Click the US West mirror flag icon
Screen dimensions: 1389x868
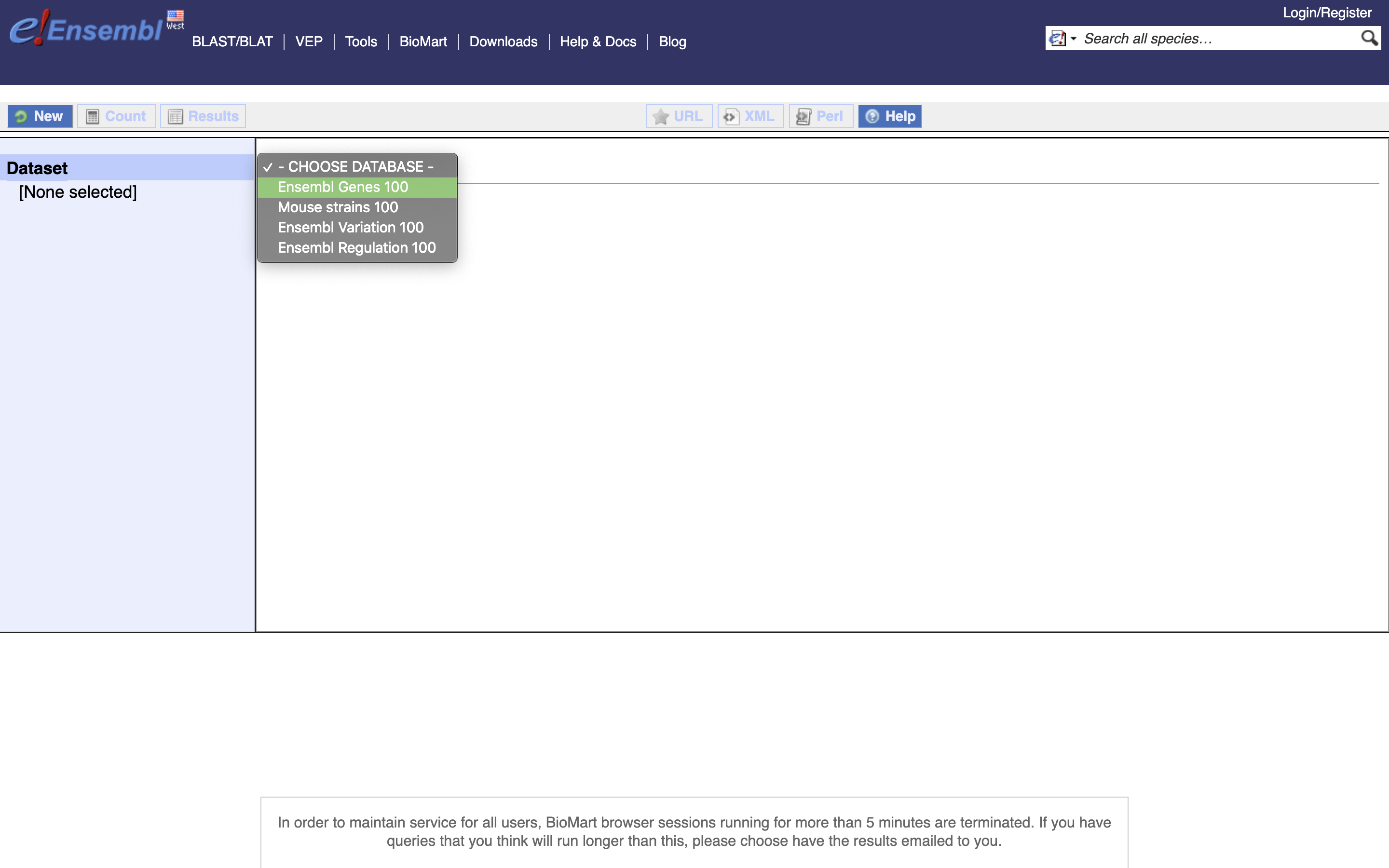click(x=175, y=19)
